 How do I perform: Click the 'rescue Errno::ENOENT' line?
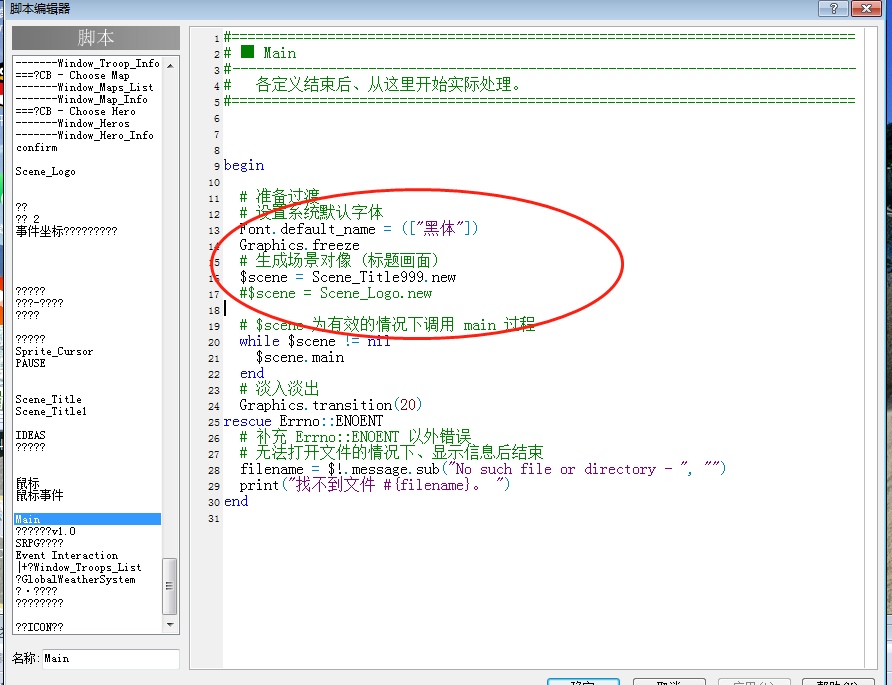point(303,421)
